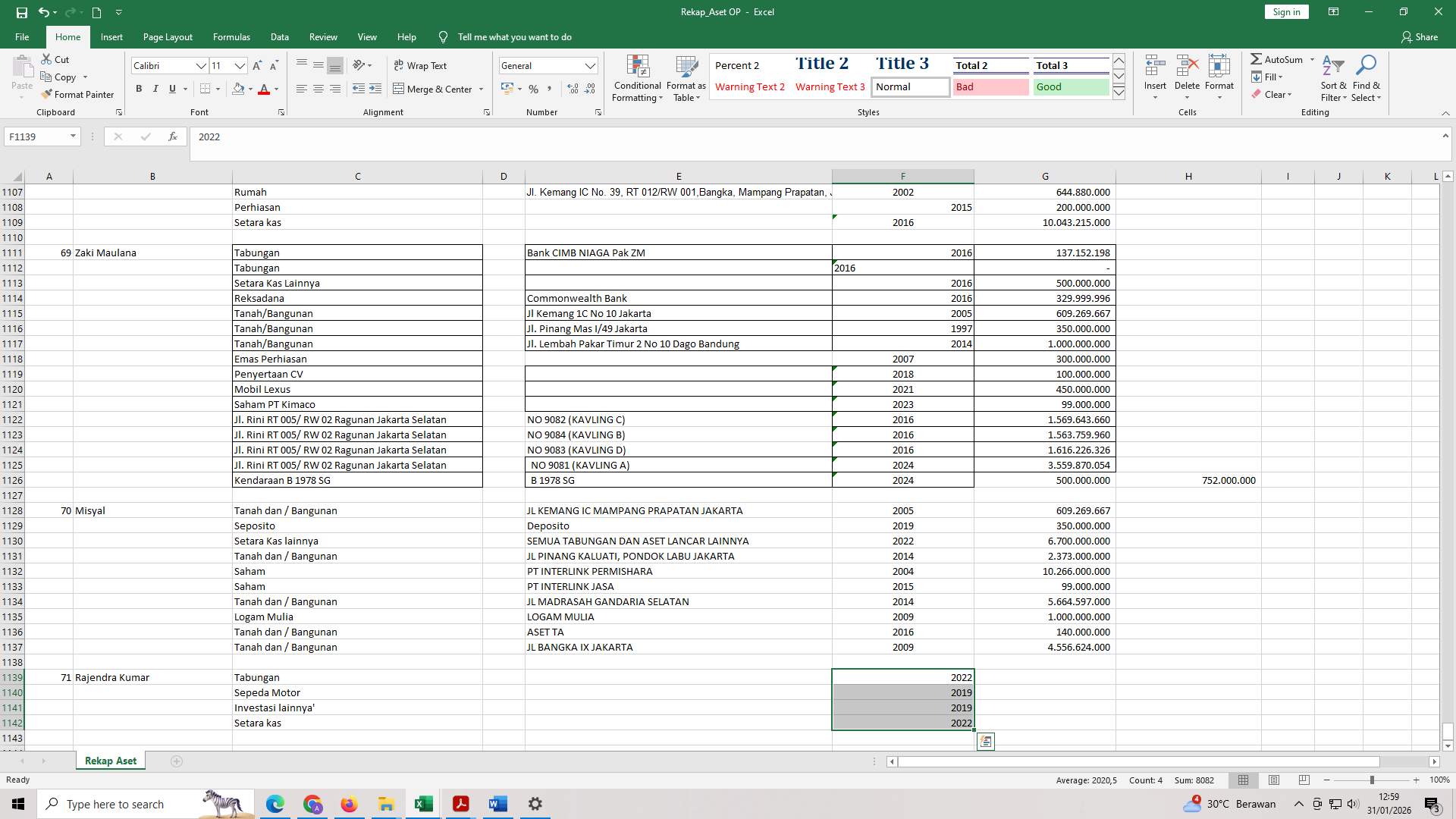This screenshot has height=819, width=1456.
Task: Select the Format Painter tool
Action: pyautogui.click(x=78, y=94)
